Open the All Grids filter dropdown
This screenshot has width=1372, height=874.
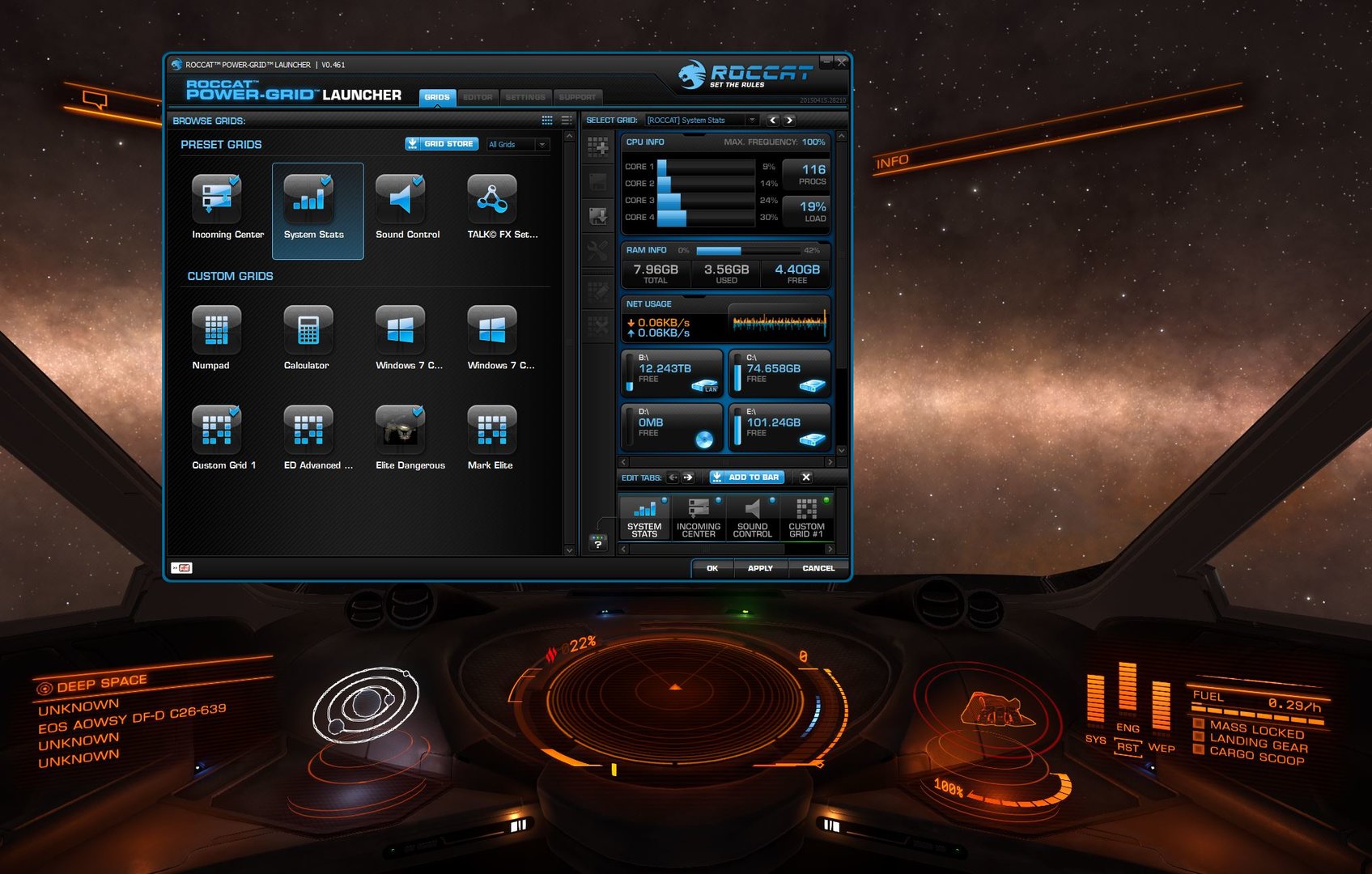[x=518, y=144]
